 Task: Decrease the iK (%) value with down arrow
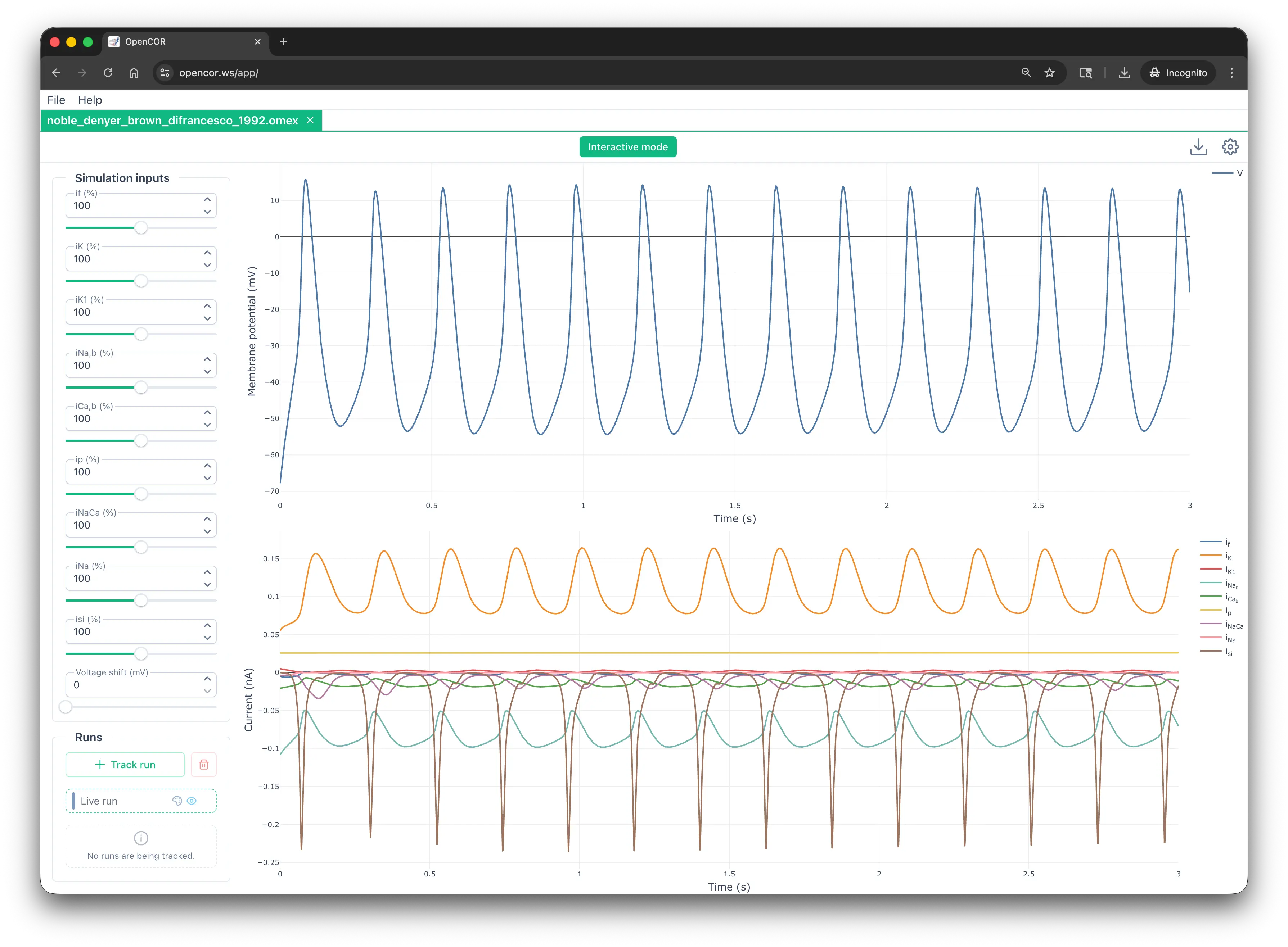pyautogui.click(x=207, y=266)
